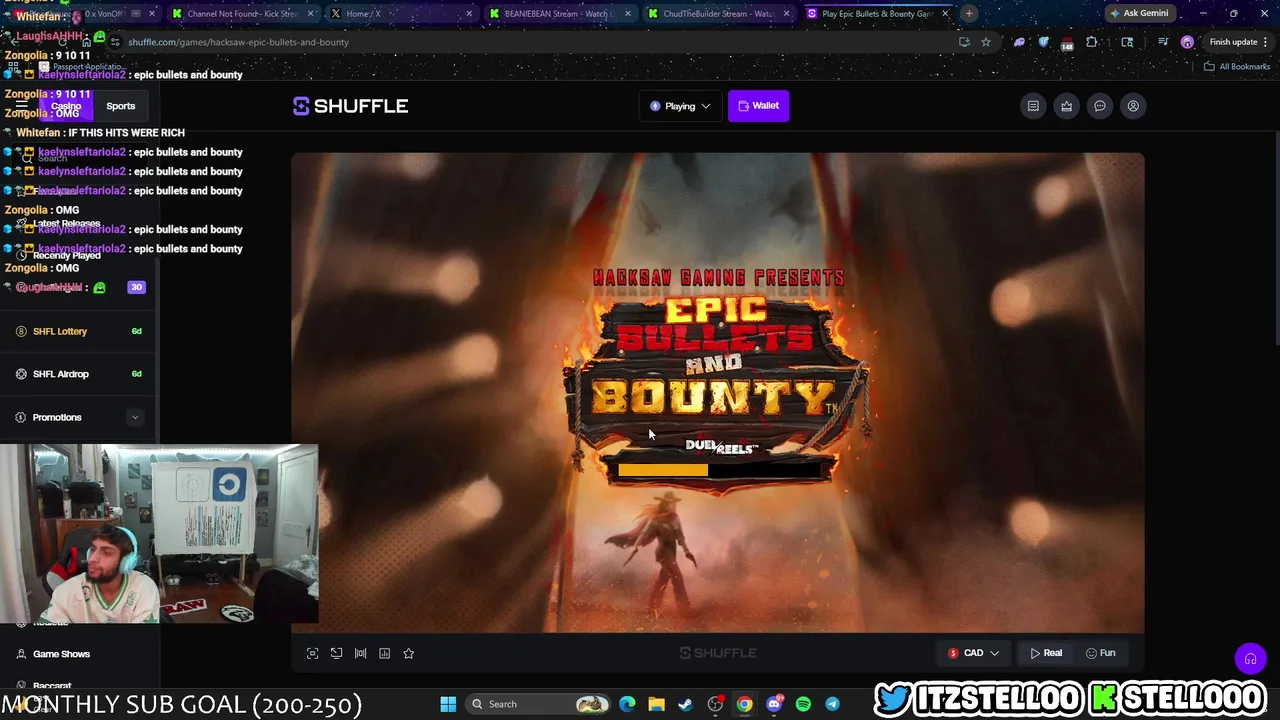Viewport: 1280px width, 720px height.
Task: Click the SHFL Lottery coin icon
Action: pos(21,331)
